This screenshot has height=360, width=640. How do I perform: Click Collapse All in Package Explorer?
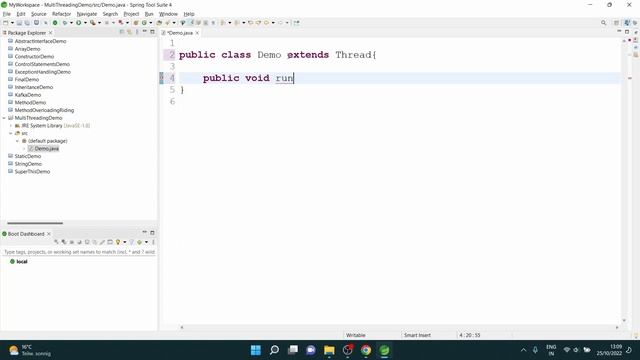(x=122, y=32)
